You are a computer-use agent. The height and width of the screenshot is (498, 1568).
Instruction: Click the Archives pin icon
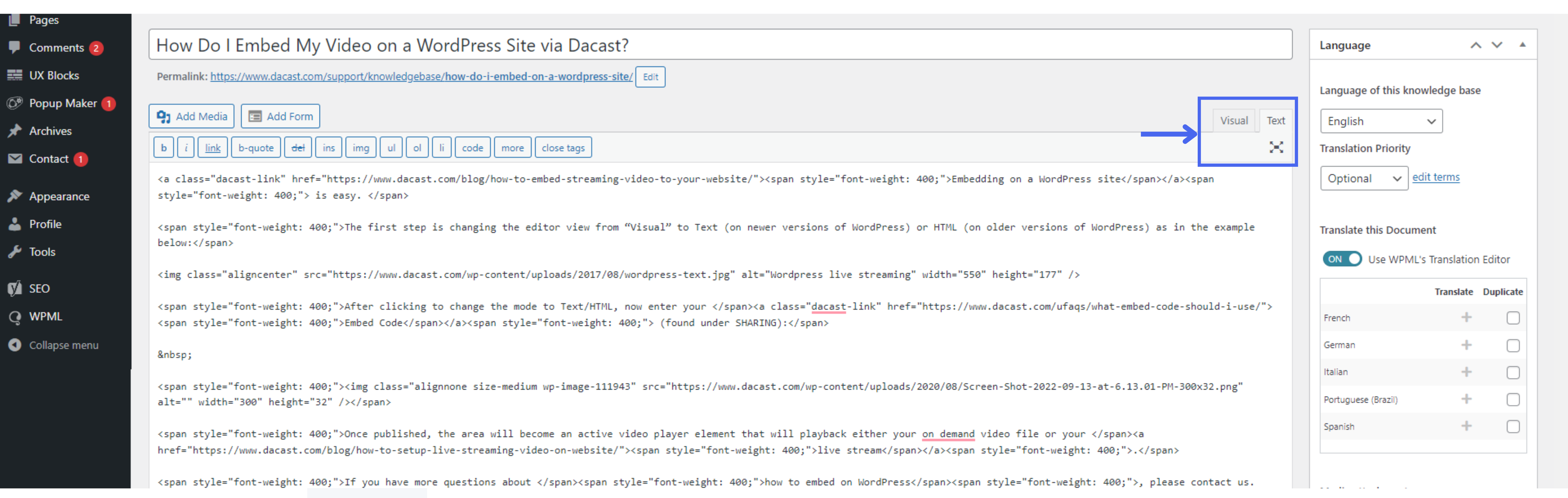pos(15,131)
